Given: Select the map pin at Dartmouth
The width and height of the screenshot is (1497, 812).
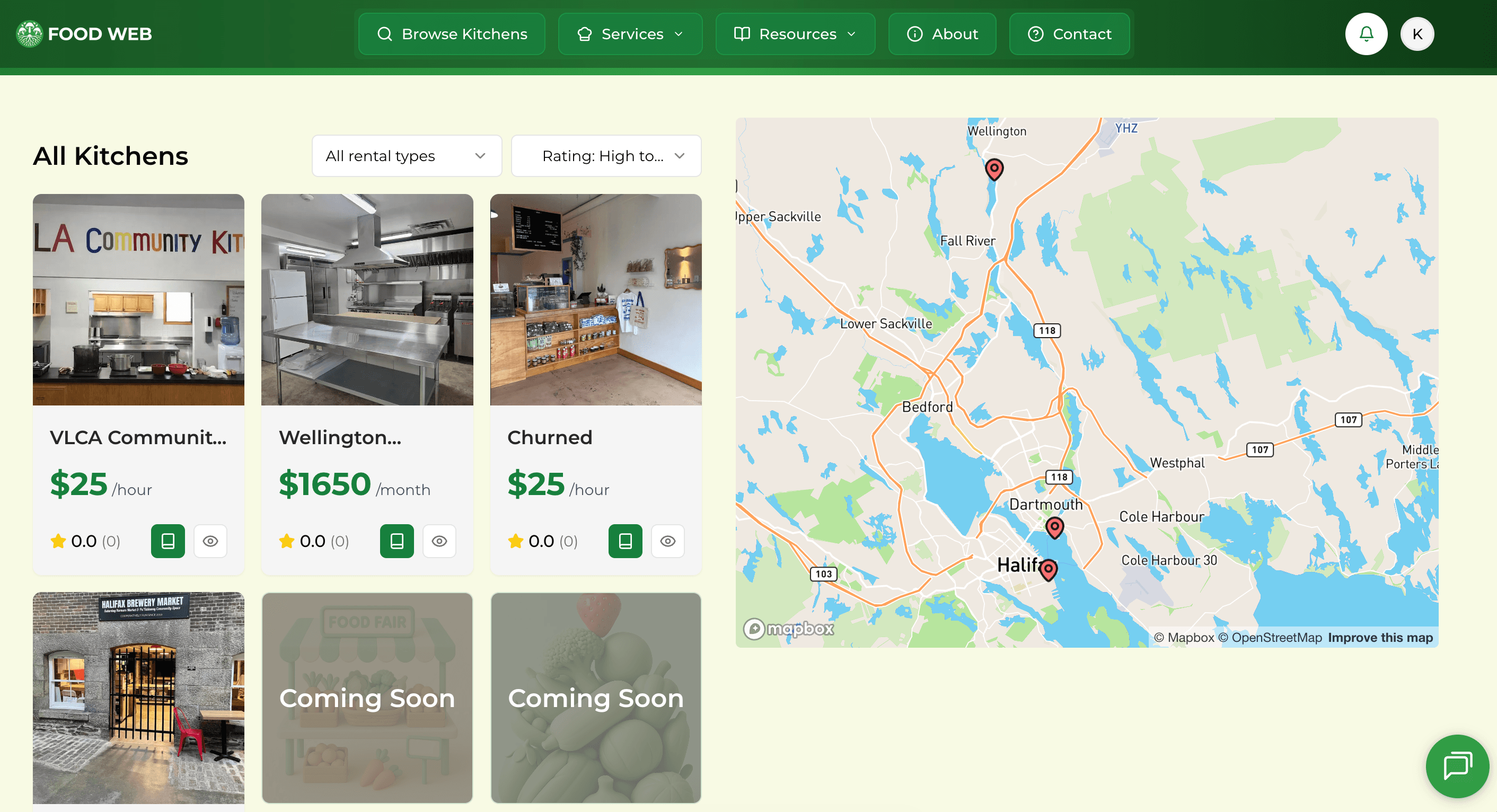Looking at the screenshot, I should click(1055, 527).
